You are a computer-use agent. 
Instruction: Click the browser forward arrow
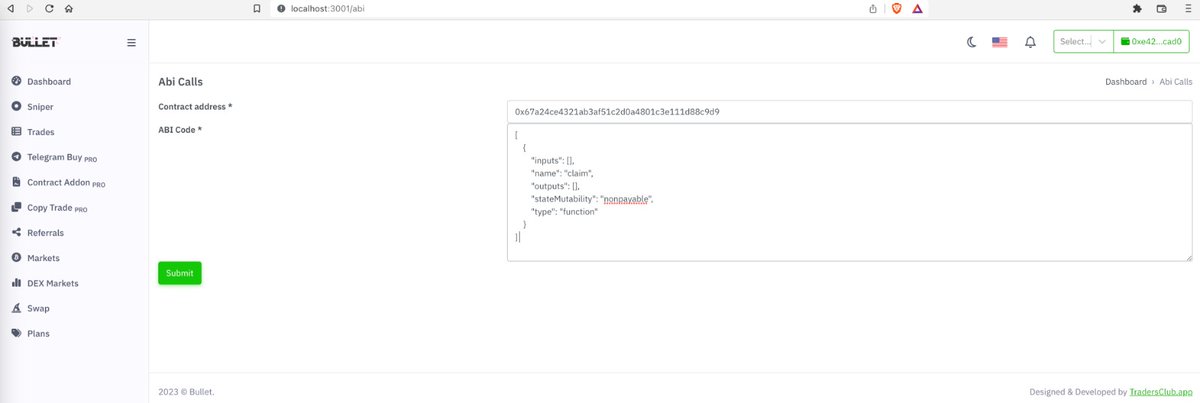pos(29,8)
